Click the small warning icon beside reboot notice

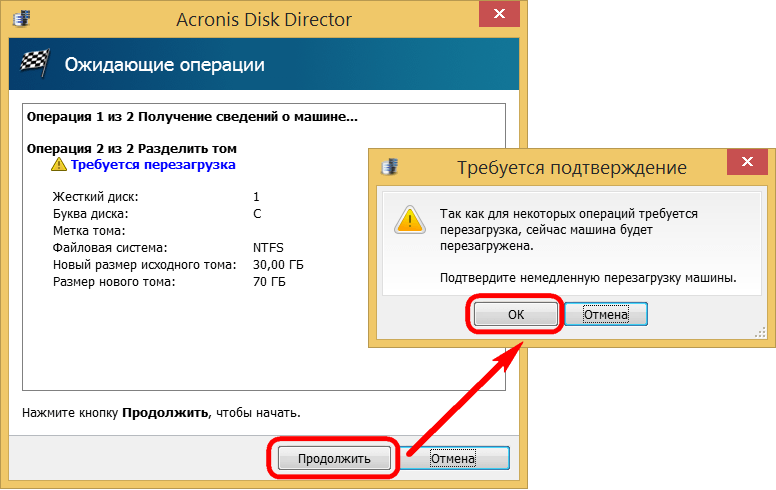60,164
